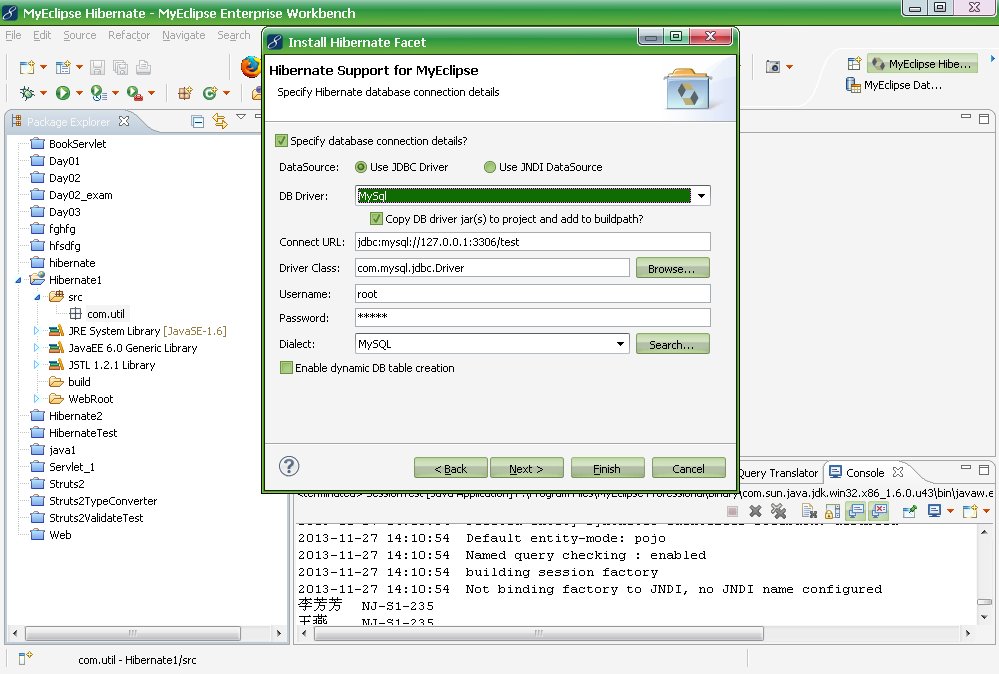Click the New Java Package icon

(x=185, y=93)
